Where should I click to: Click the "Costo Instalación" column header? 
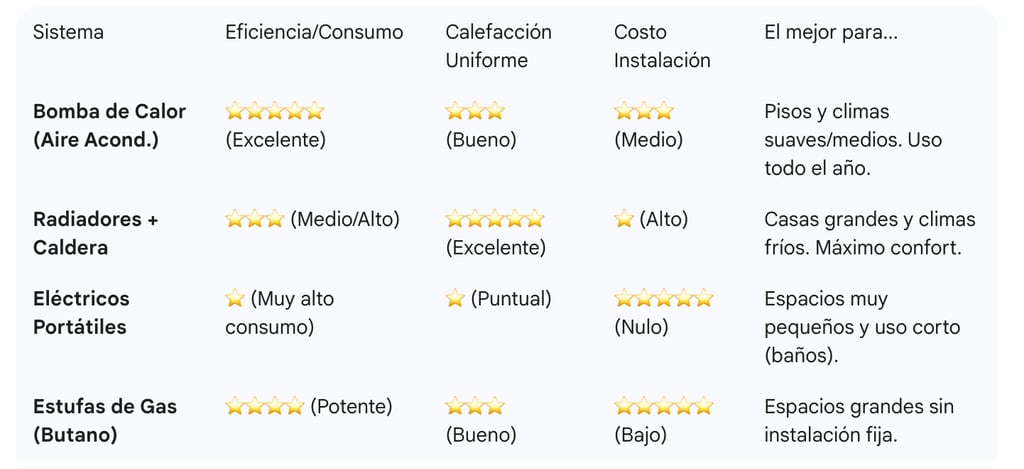[662, 46]
